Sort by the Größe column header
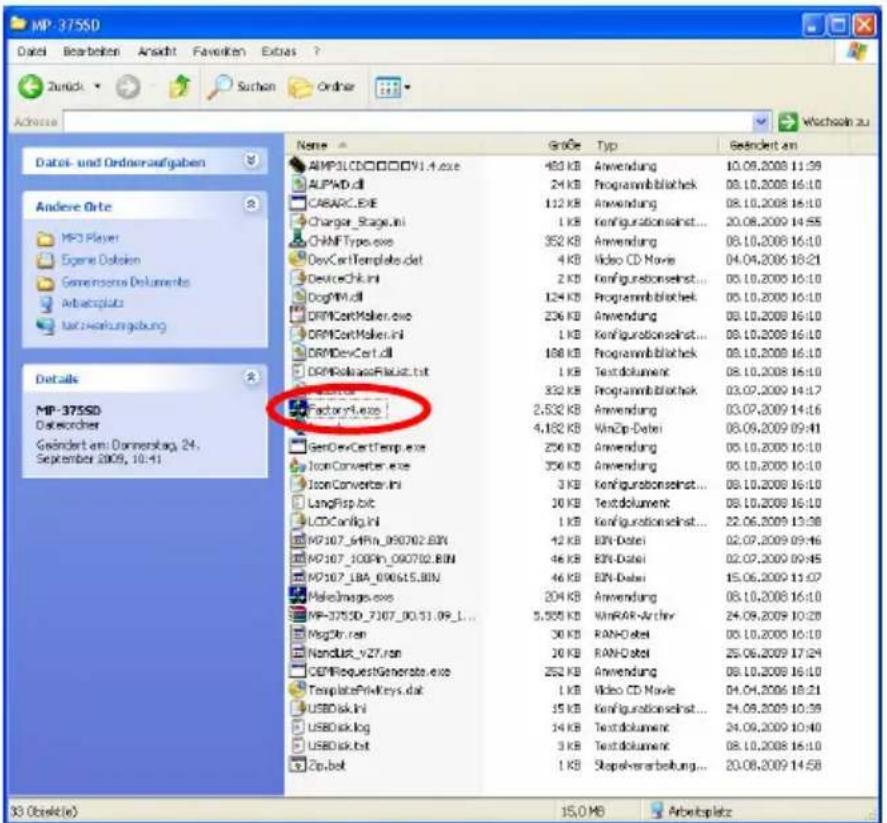 [x=564, y=145]
